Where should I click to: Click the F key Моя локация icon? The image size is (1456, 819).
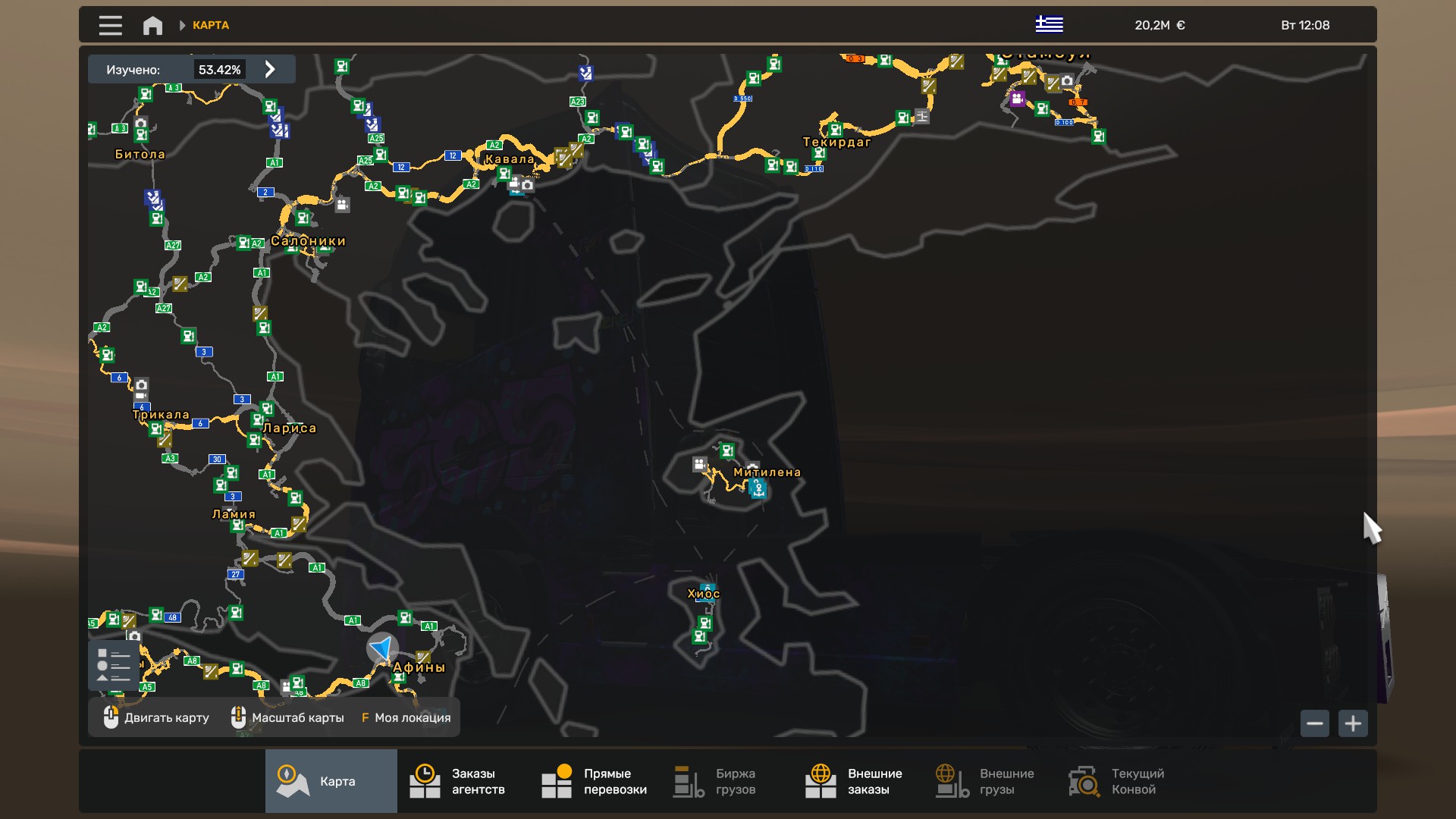coord(365,717)
